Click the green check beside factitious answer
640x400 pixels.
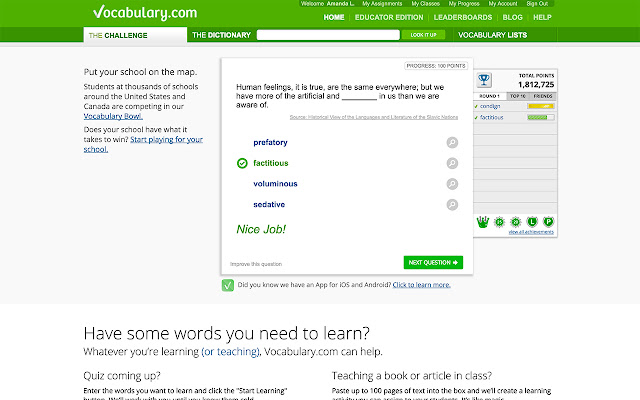(242, 163)
